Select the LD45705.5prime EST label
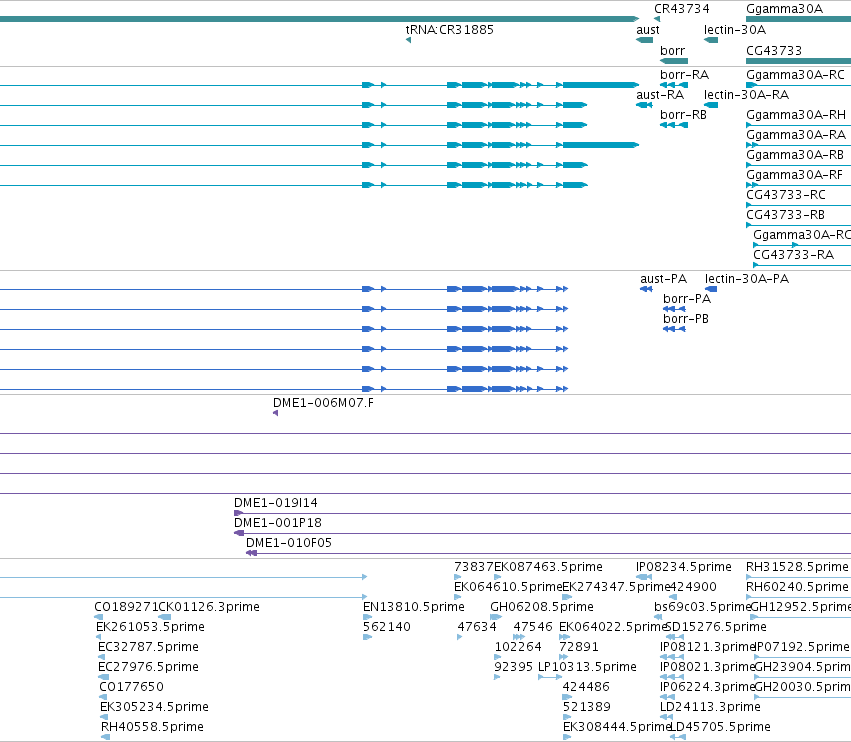This screenshot has height=742, width=851. point(720,727)
